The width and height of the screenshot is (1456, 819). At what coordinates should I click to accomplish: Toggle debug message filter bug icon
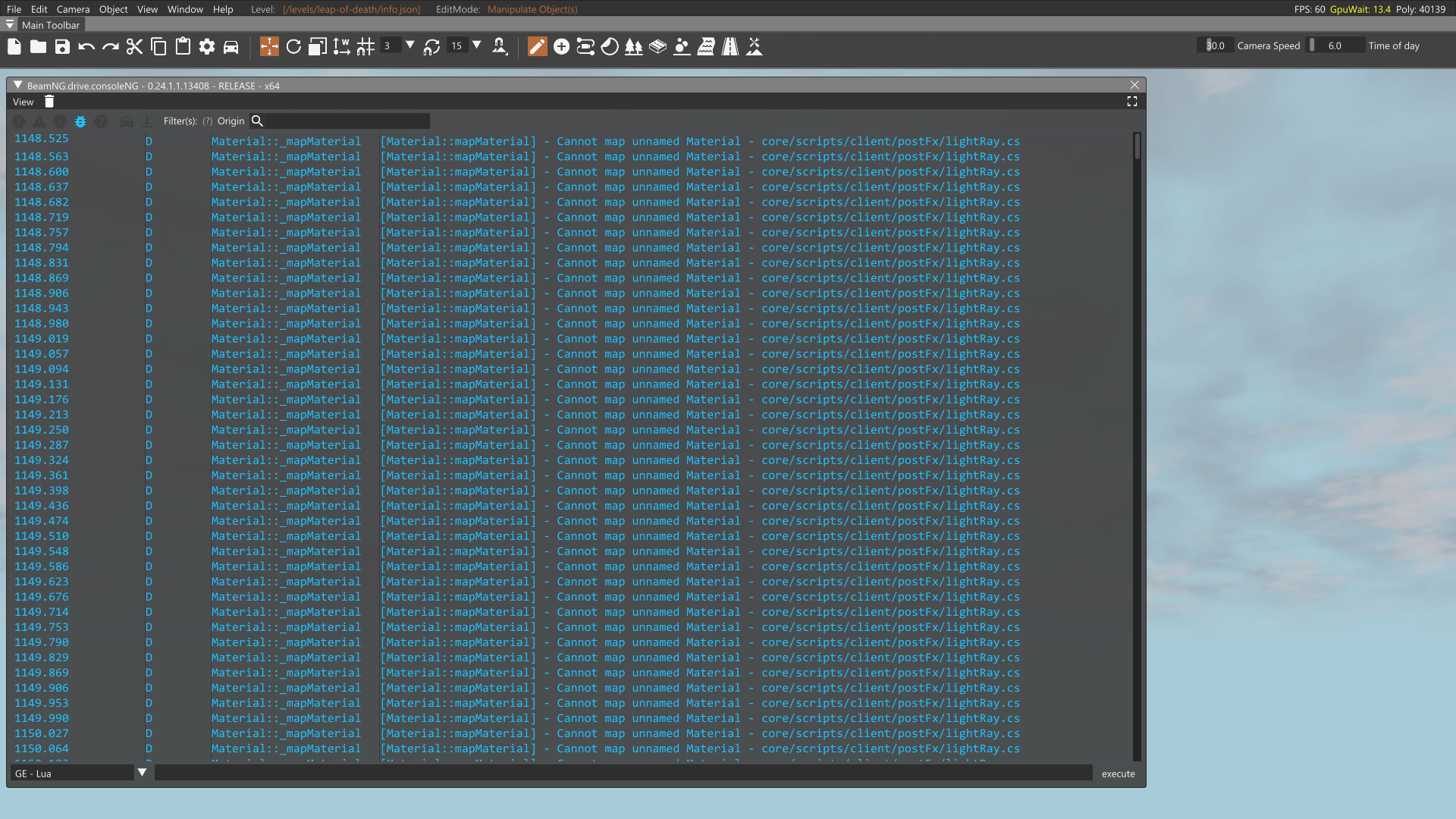[80, 121]
